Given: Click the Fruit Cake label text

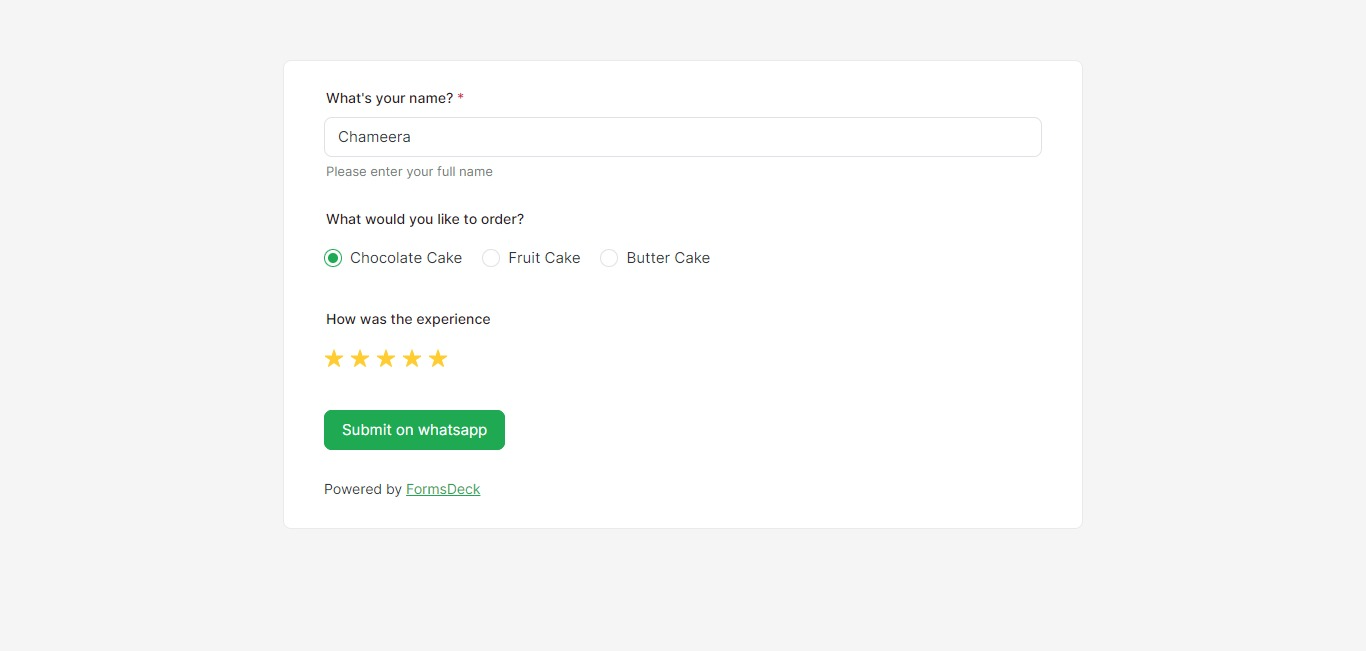Looking at the screenshot, I should point(544,257).
